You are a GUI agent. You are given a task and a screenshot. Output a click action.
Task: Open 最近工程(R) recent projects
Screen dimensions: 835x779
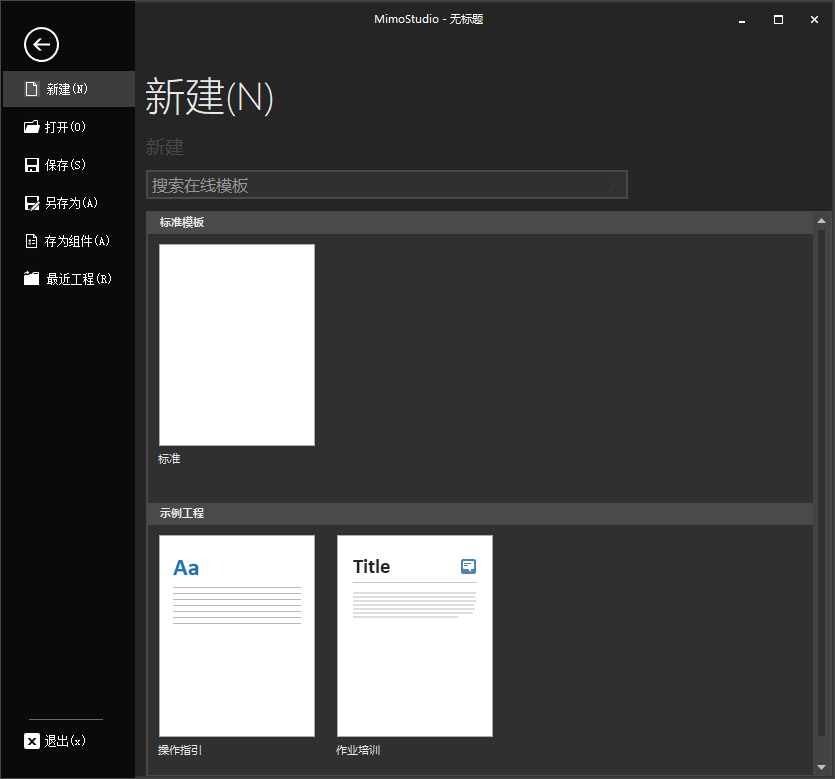(x=77, y=279)
